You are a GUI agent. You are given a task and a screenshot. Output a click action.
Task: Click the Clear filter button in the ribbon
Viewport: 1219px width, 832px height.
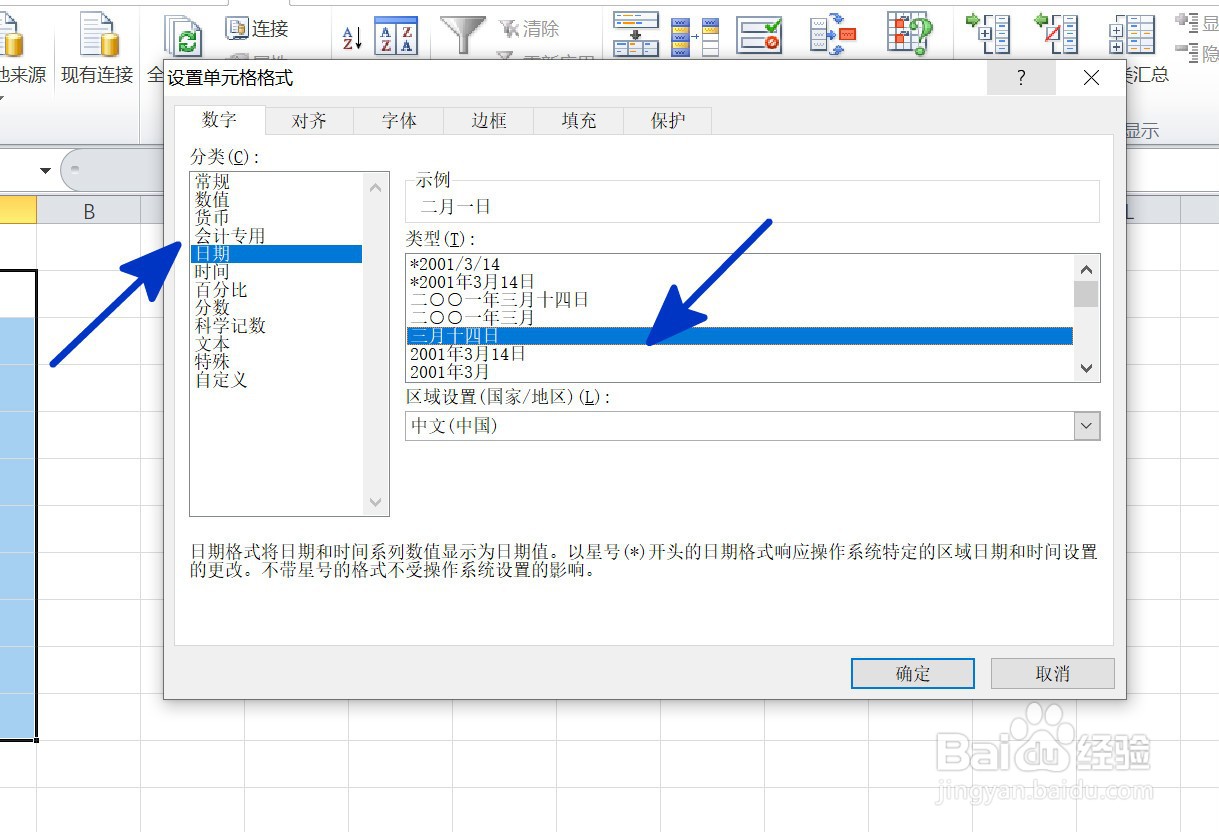pyautogui.click(x=530, y=29)
